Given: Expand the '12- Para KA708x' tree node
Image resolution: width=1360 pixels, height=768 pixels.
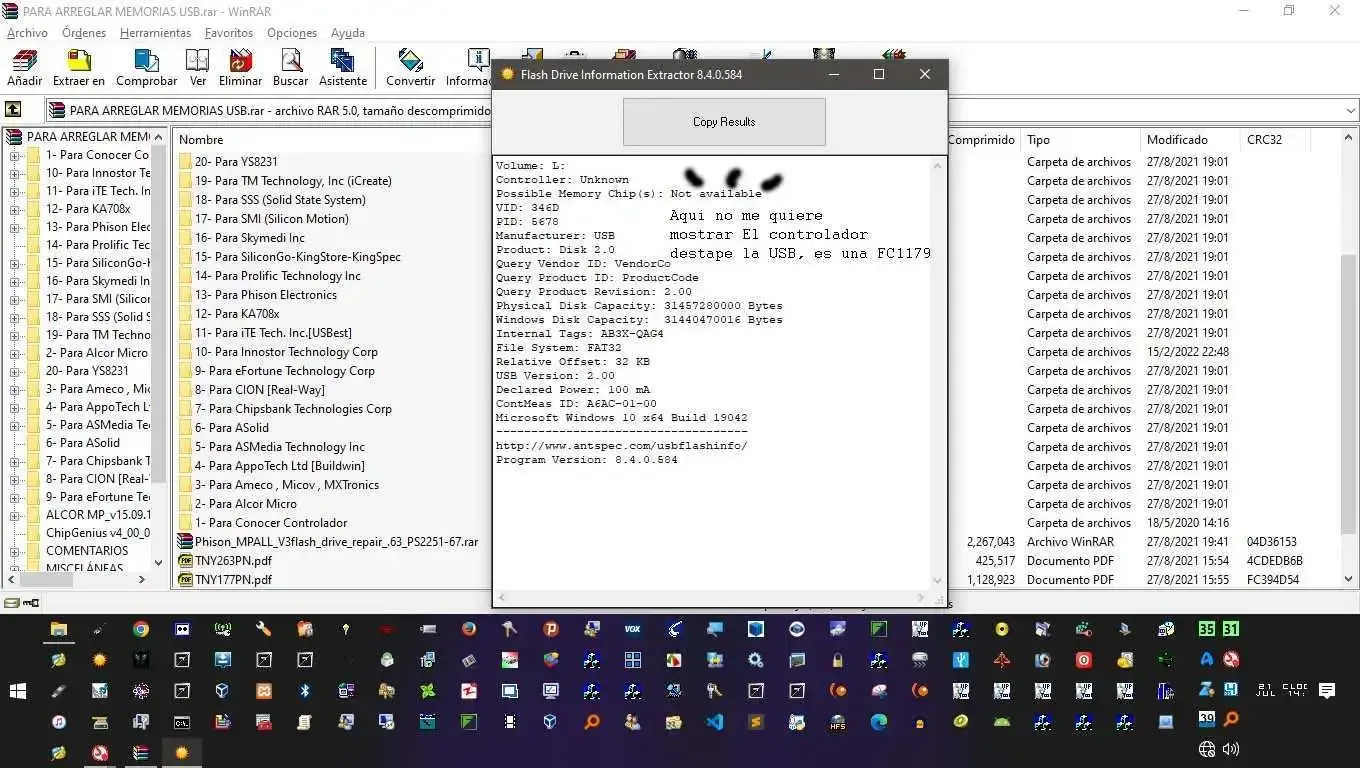Looking at the screenshot, I should pos(15,209).
